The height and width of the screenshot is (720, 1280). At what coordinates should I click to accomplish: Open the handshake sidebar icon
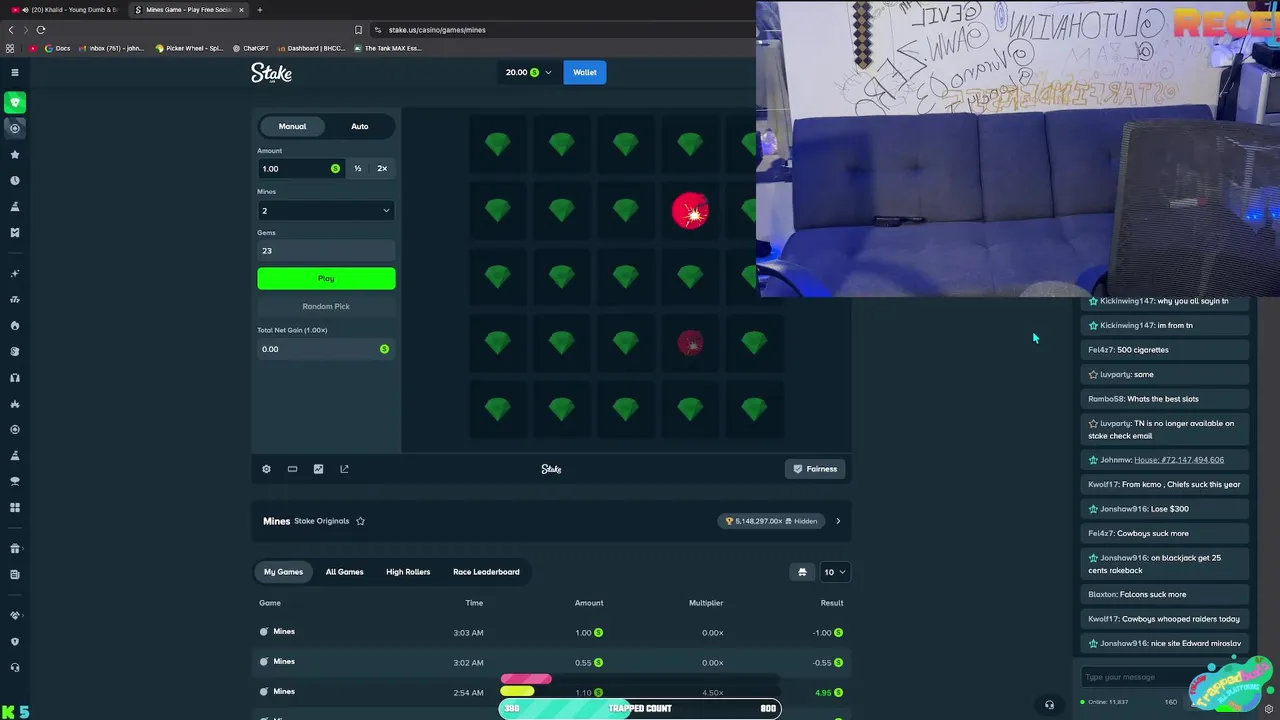[14, 615]
